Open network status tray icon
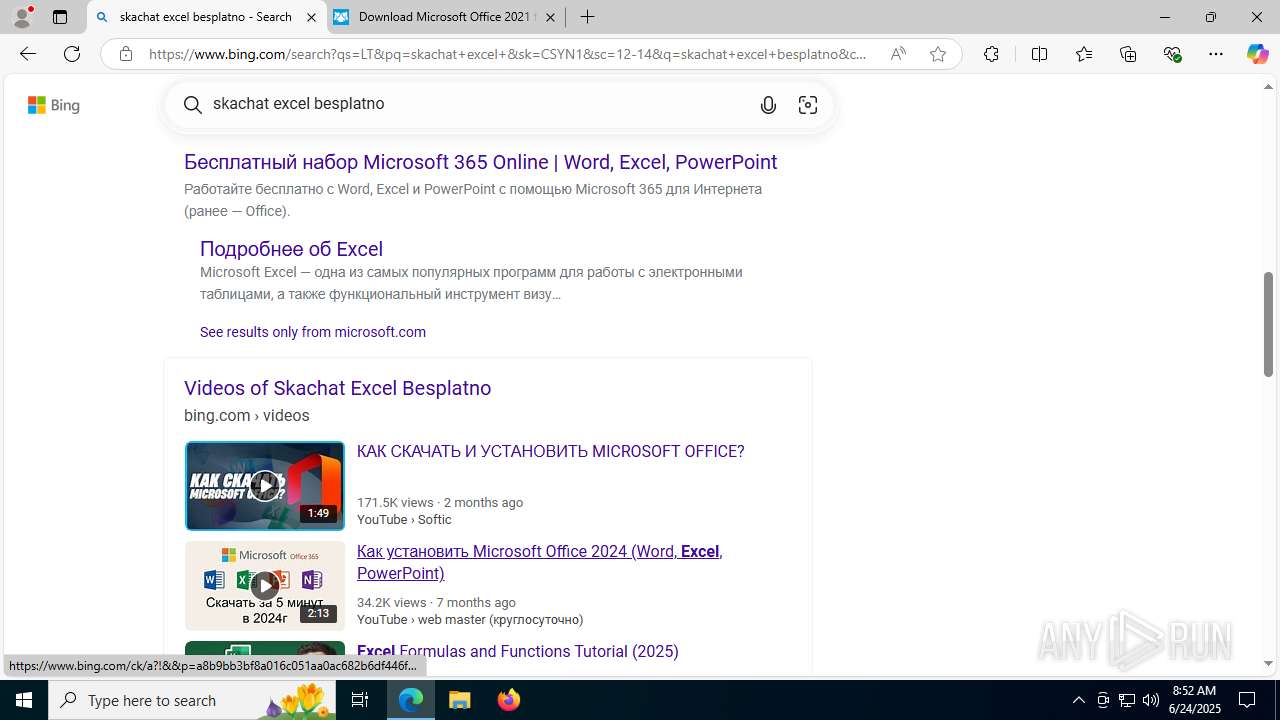Viewport: 1280px width, 720px height. pos(1127,700)
